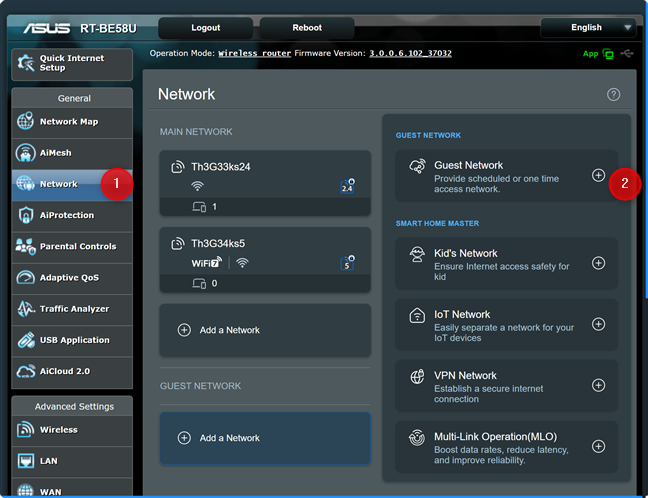The height and width of the screenshot is (498, 648).
Task: Click the Quick Internet Setup icon
Action: [x=26, y=63]
